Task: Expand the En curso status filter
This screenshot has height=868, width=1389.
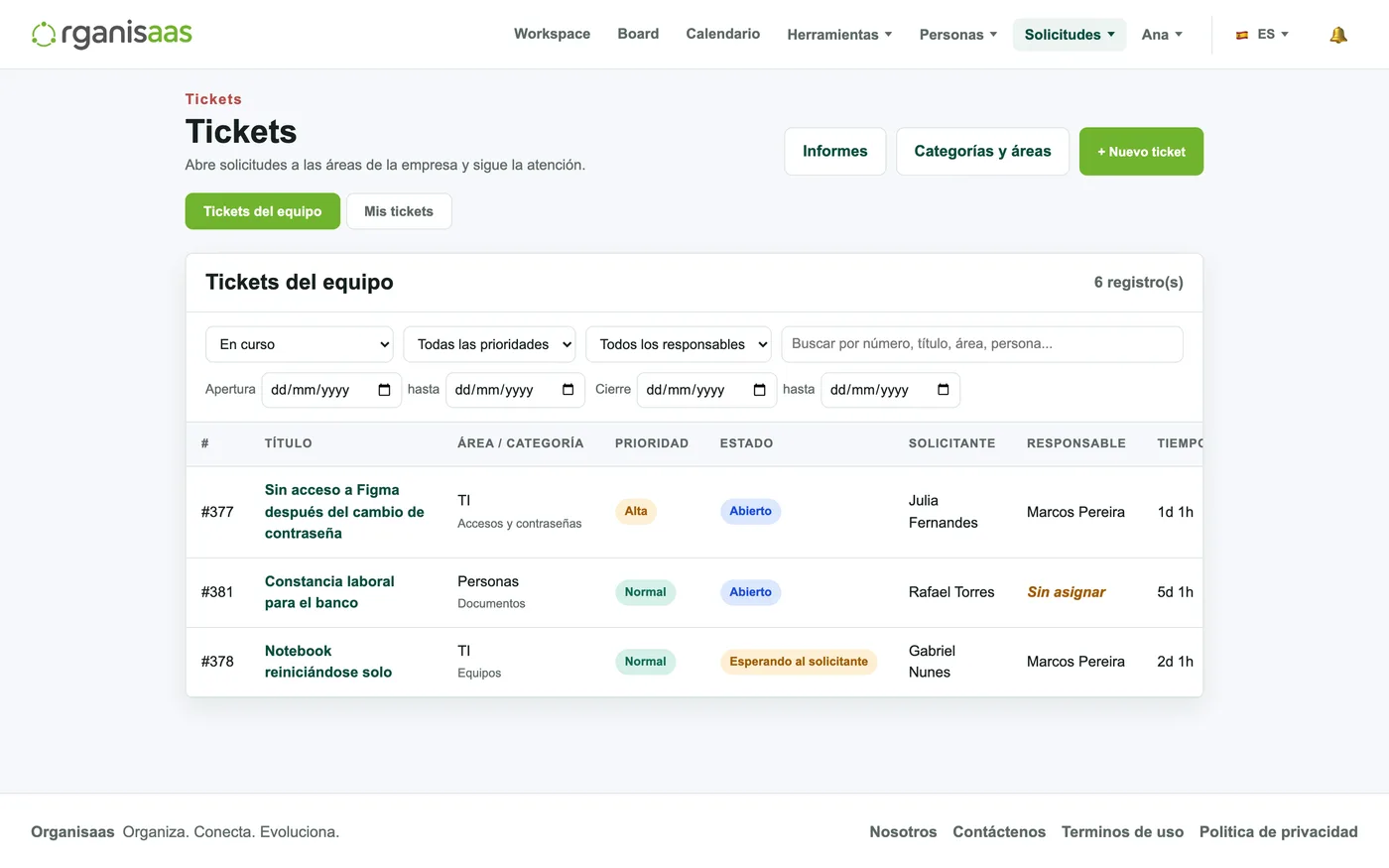Action: tap(300, 344)
